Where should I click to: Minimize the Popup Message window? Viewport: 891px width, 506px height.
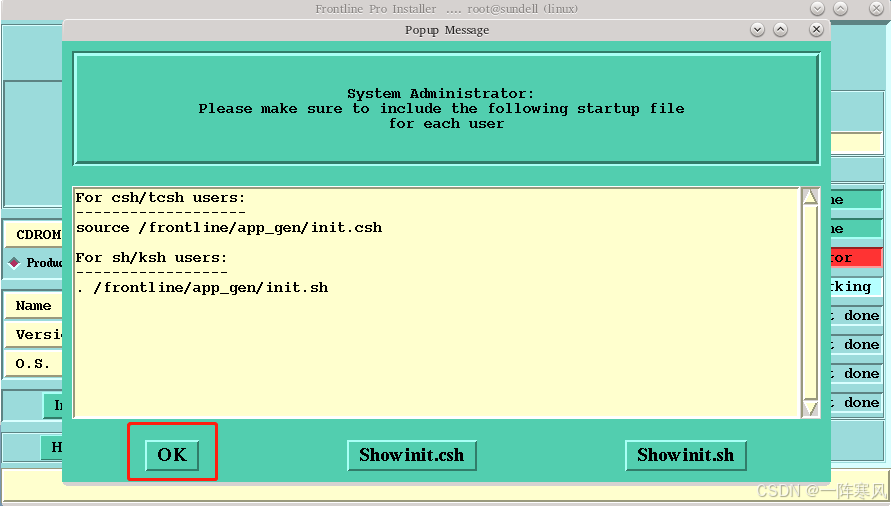tap(757, 30)
